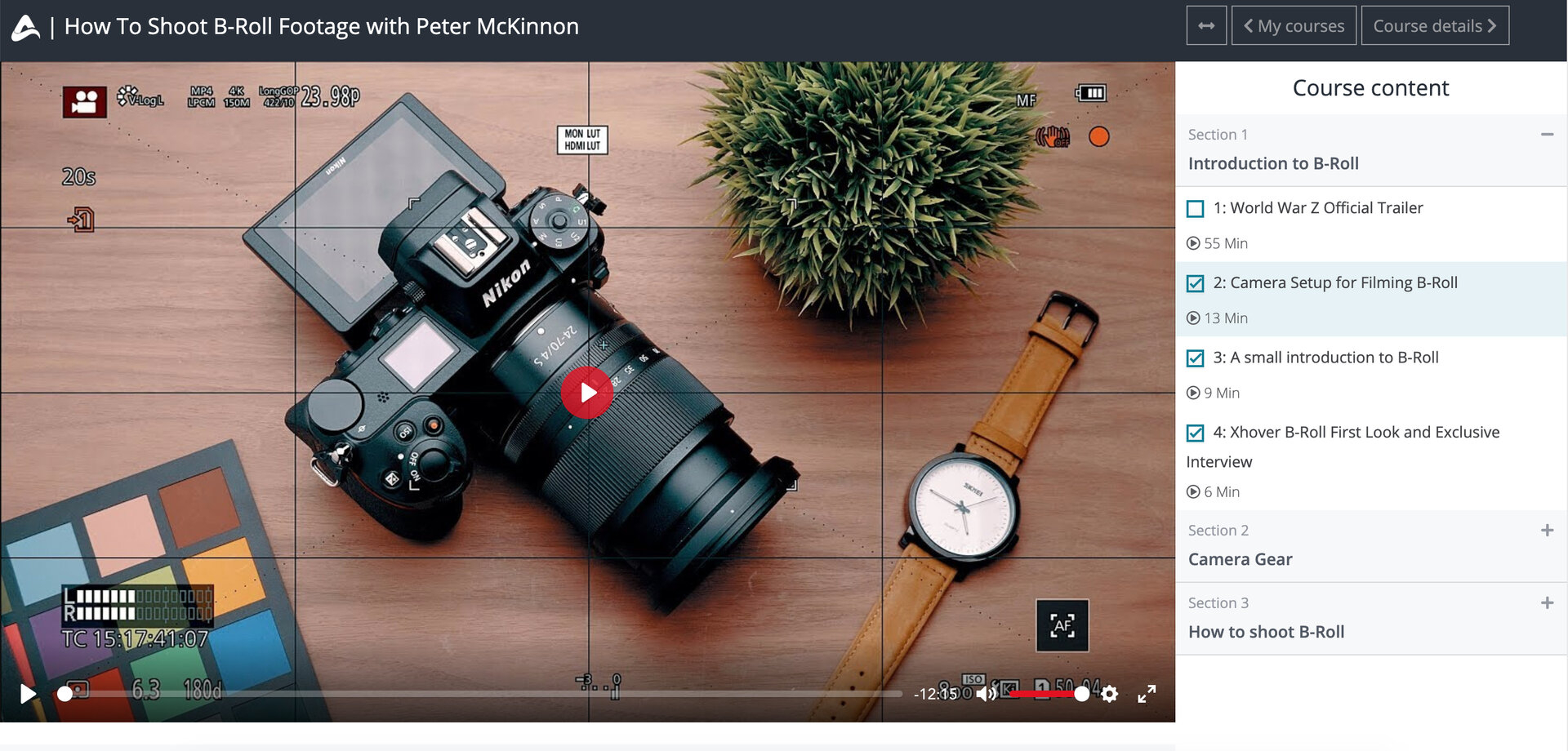
Task: Expand Section 2 Camera Gear plus icon
Action: (1547, 531)
